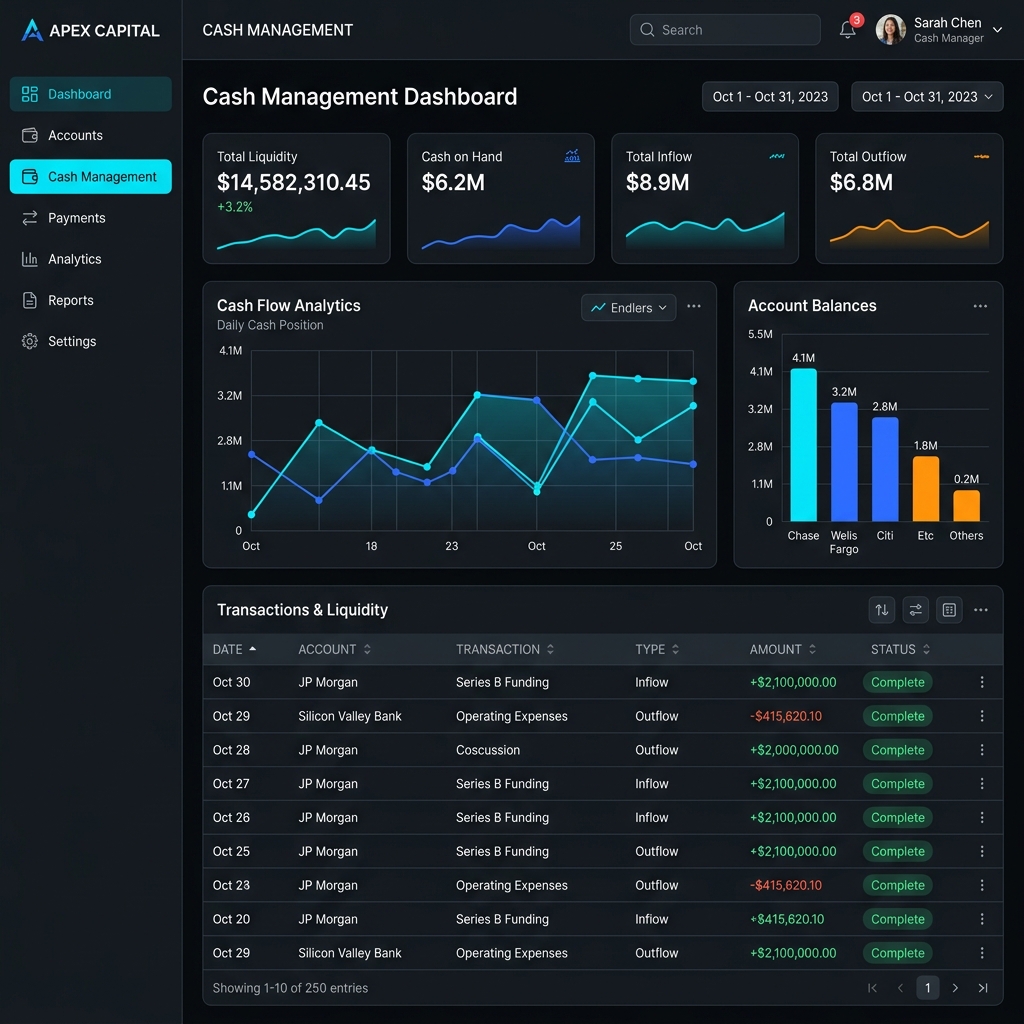The width and height of the screenshot is (1024, 1024).
Task: Open the Reports section
Action: click(x=72, y=300)
